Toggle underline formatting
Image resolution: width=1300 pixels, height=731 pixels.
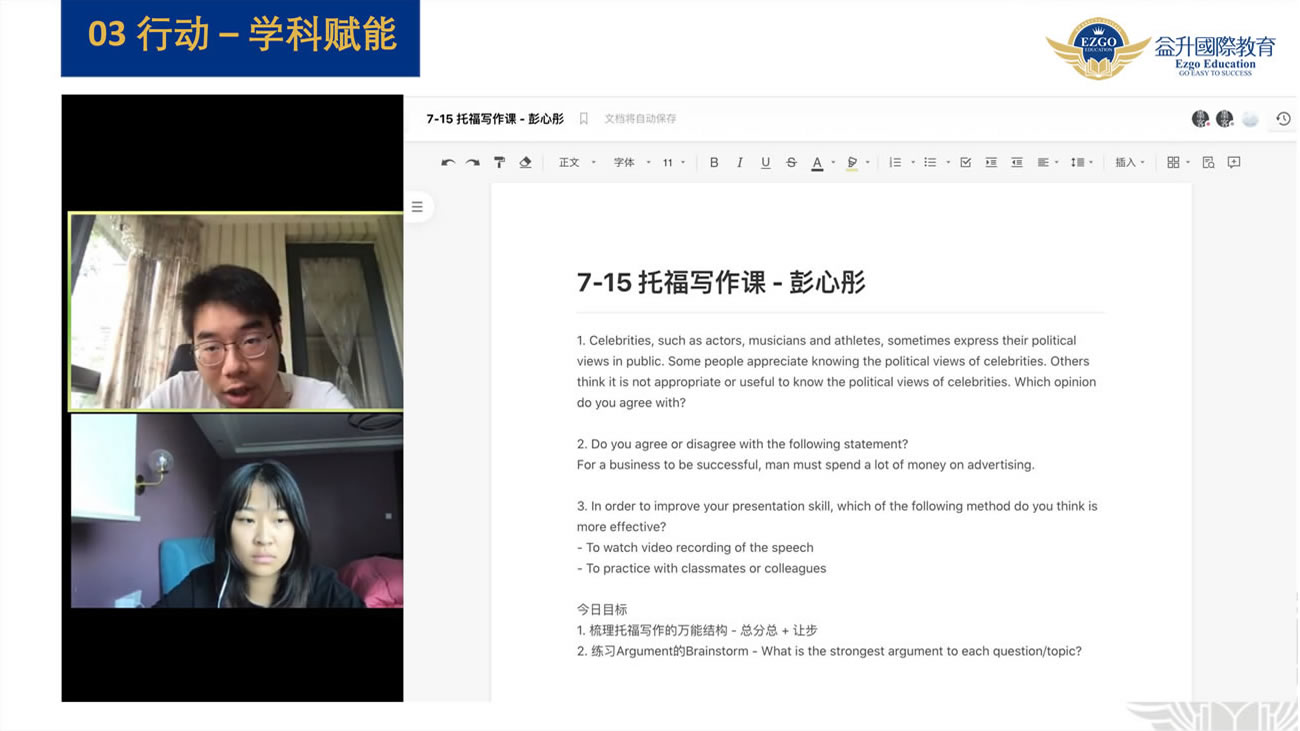766,162
